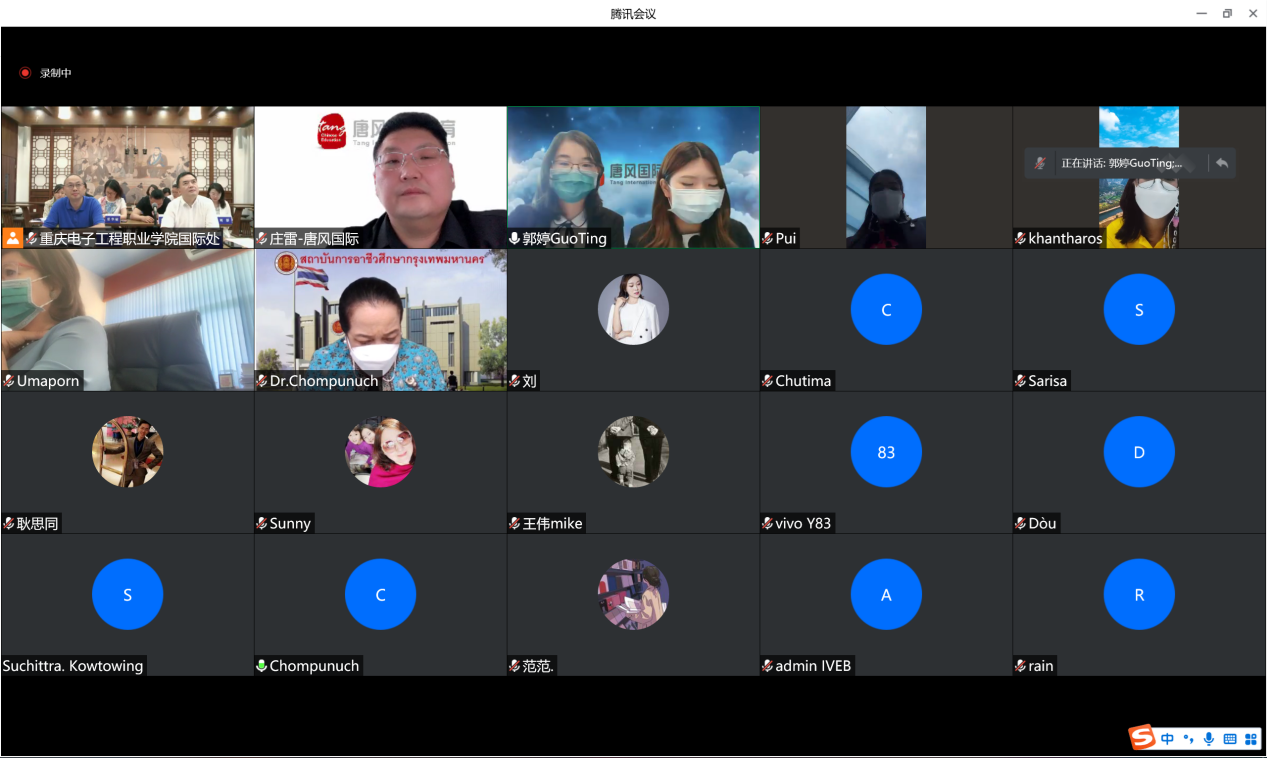Click the active mic icon beside 郭婷GuoTing
Viewport: 1267px width, 758px height.
515,239
